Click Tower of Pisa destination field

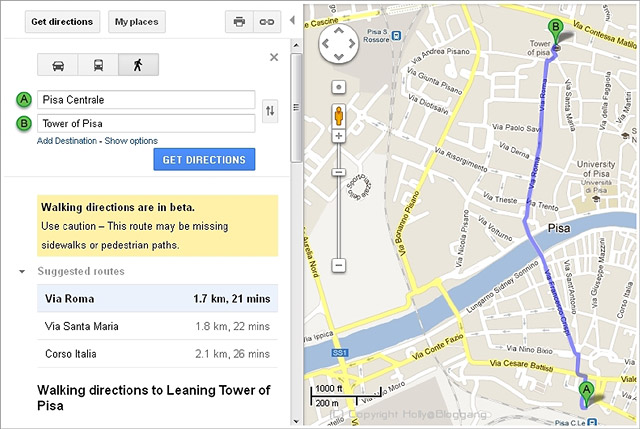146,123
